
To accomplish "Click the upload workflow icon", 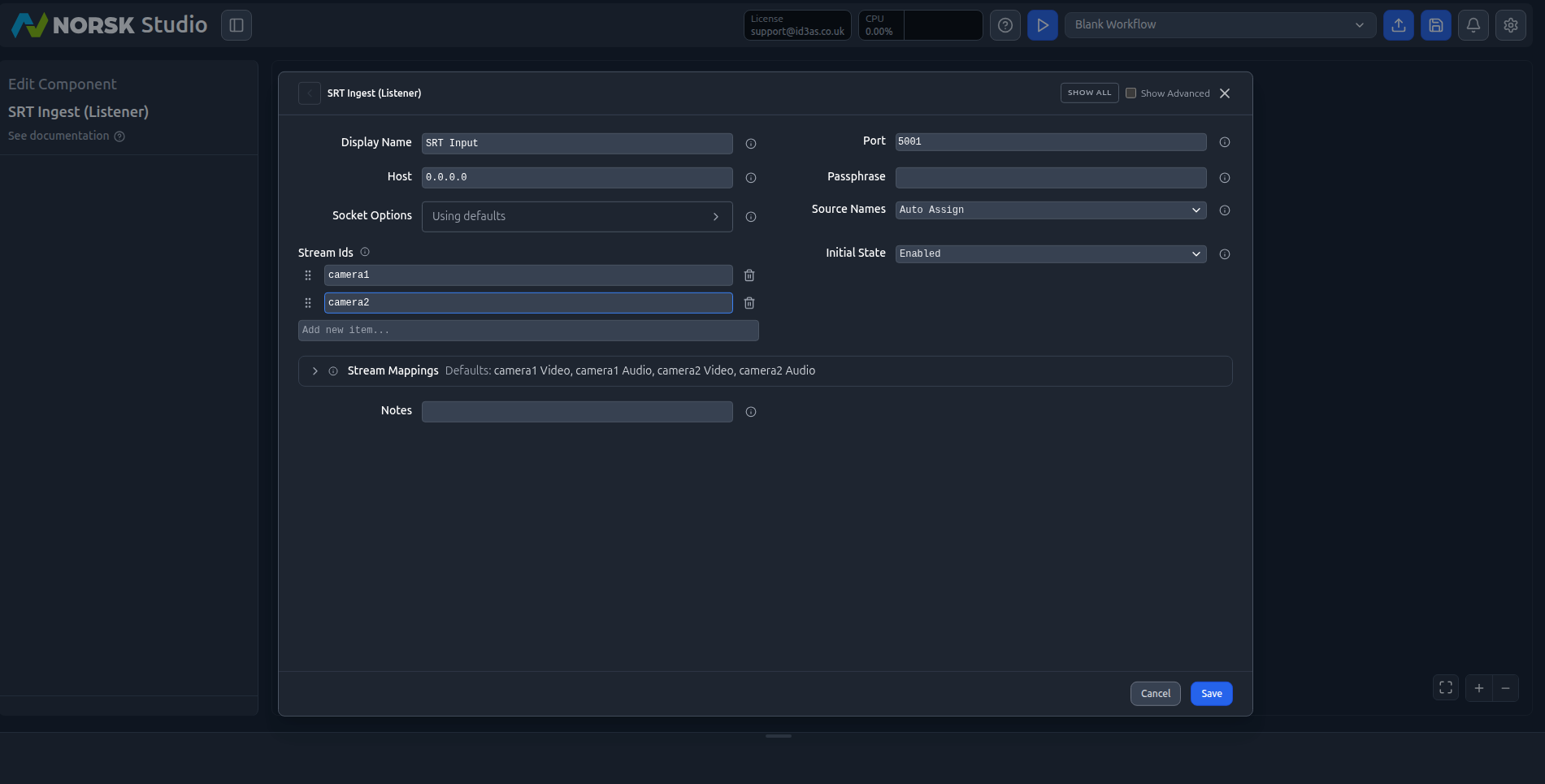I will coord(1399,25).
